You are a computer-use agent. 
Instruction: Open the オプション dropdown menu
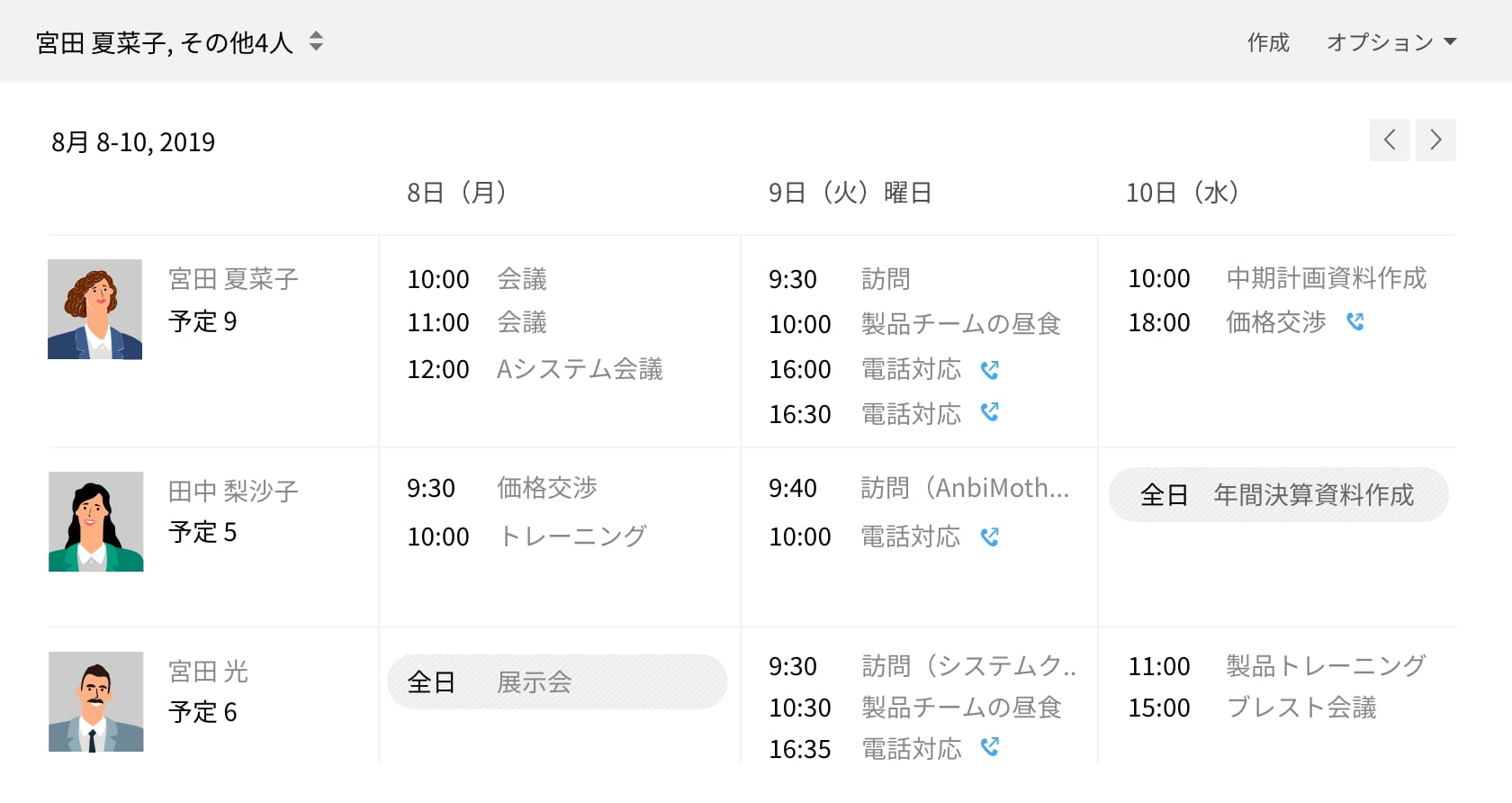pyautogui.click(x=1391, y=42)
